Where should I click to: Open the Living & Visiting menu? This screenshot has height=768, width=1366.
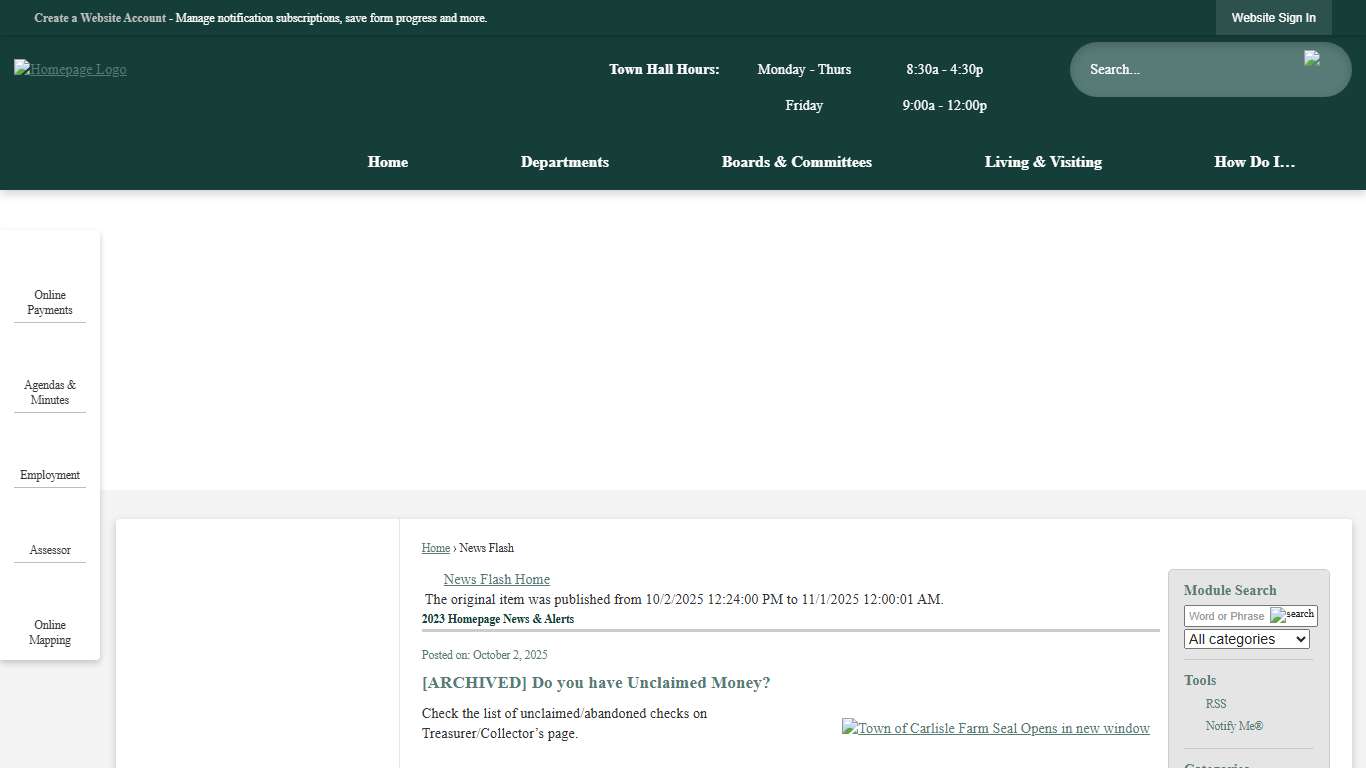pyautogui.click(x=1042, y=162)
